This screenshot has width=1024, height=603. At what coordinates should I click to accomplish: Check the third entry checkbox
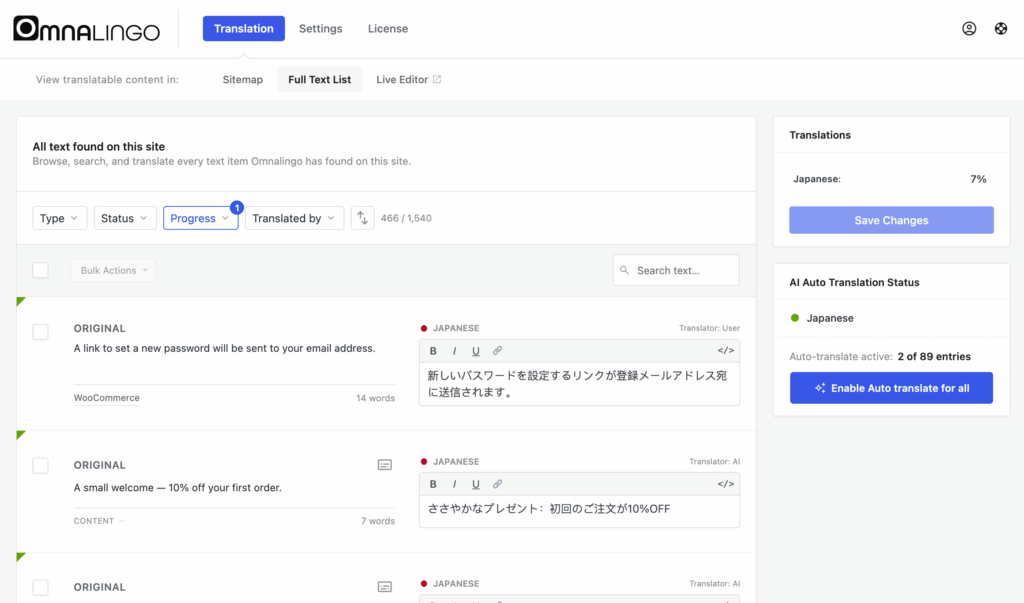point(40,587)
